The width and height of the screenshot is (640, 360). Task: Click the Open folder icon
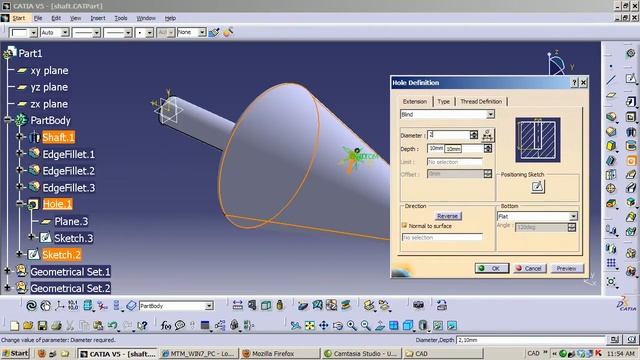point(28,325)
